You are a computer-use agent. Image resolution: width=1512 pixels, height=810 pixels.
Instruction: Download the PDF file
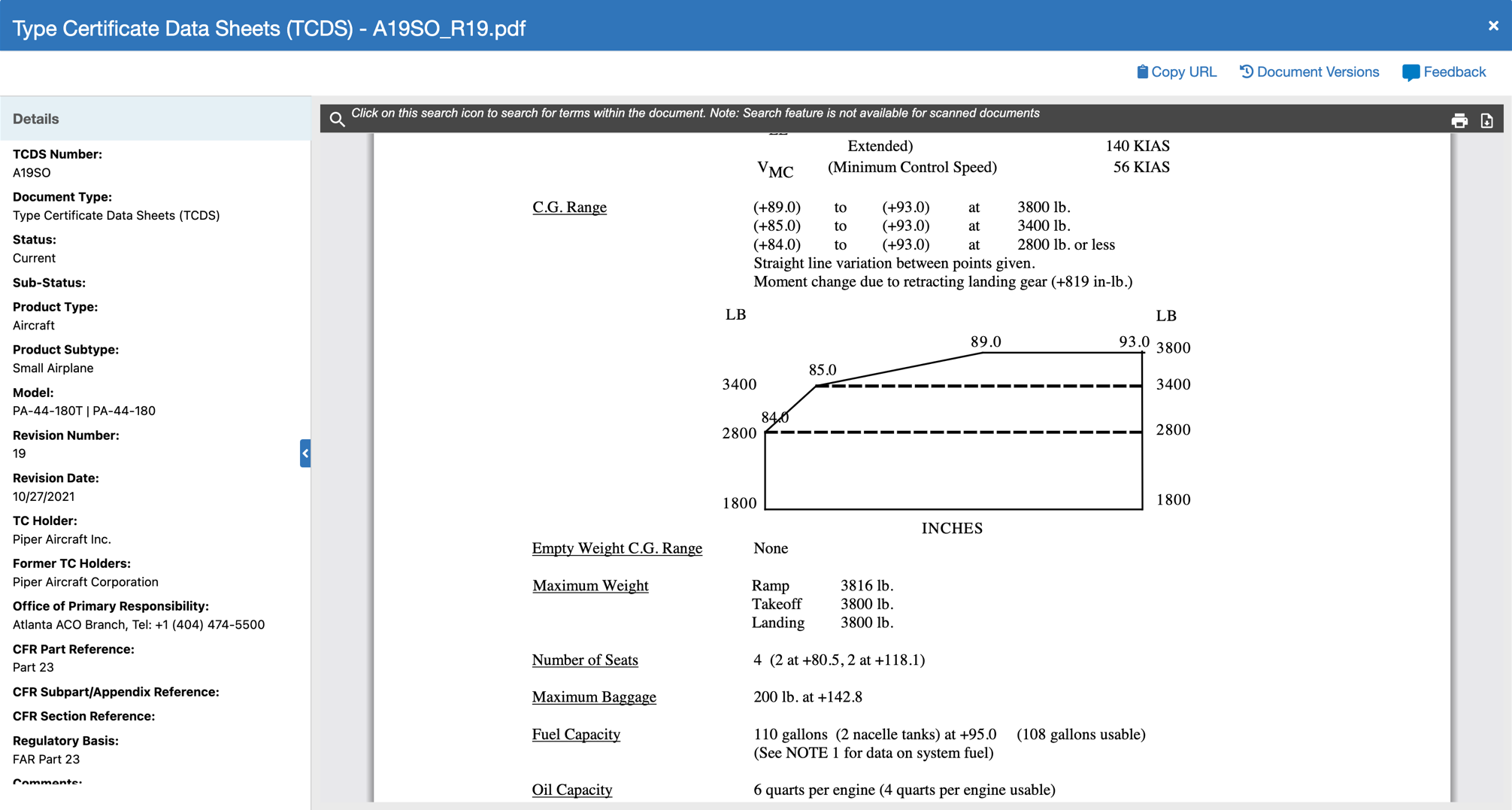coord(1486,120)
